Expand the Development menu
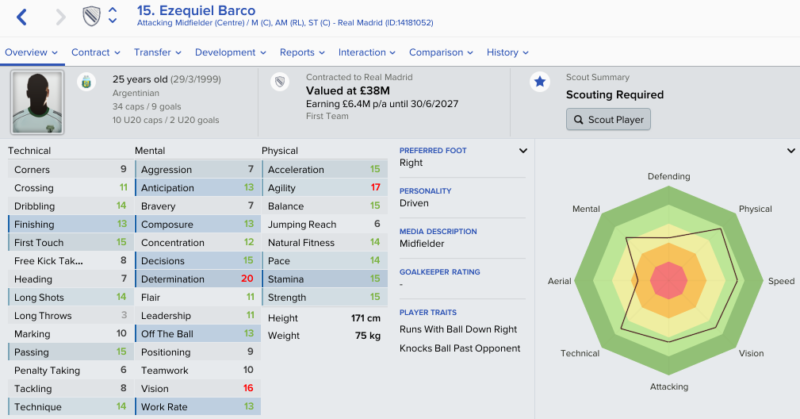The width and height of the screenshot is (800, 419). click(231, 53)
